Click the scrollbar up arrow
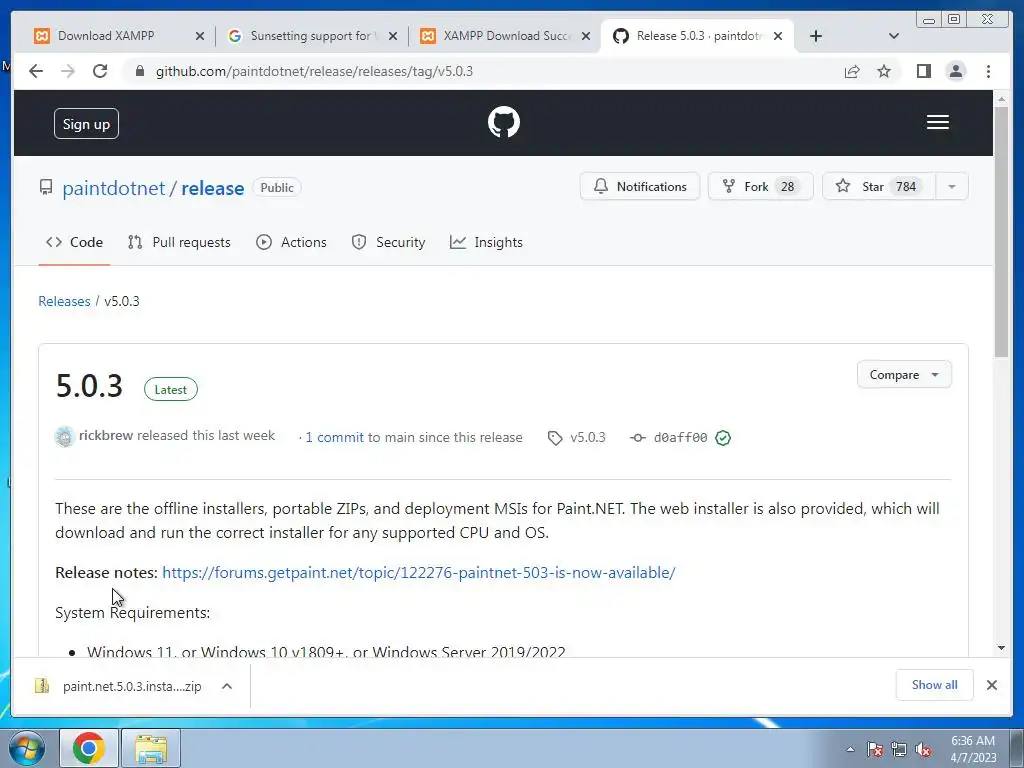This screenshot has width=1024, height=768. coord(1001,100)
